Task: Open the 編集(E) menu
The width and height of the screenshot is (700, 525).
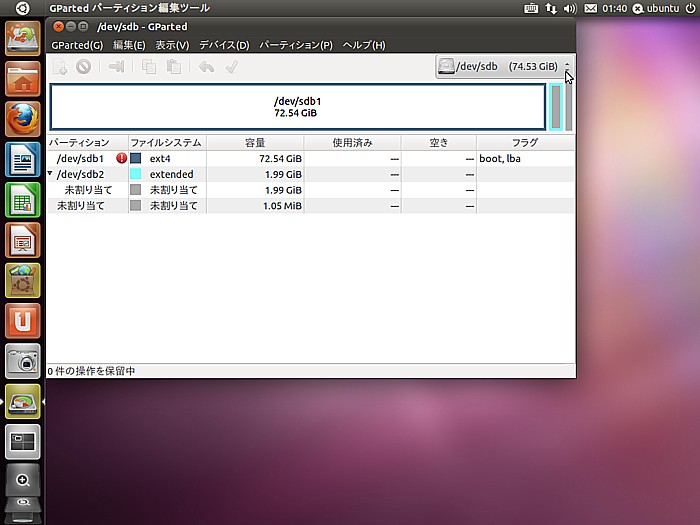Action: [129, 45]
